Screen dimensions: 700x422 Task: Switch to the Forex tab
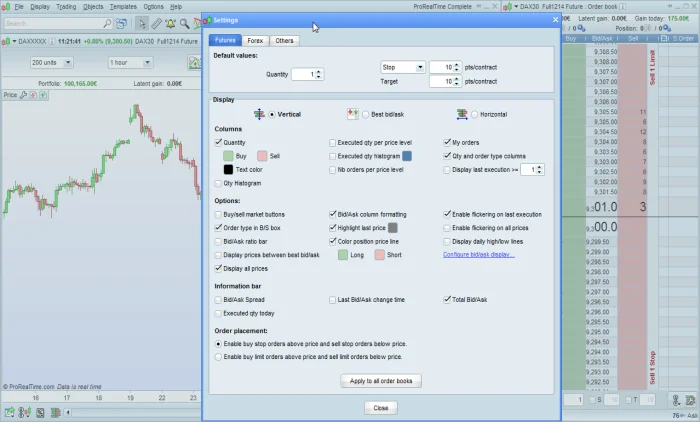(x=255, y=40)
